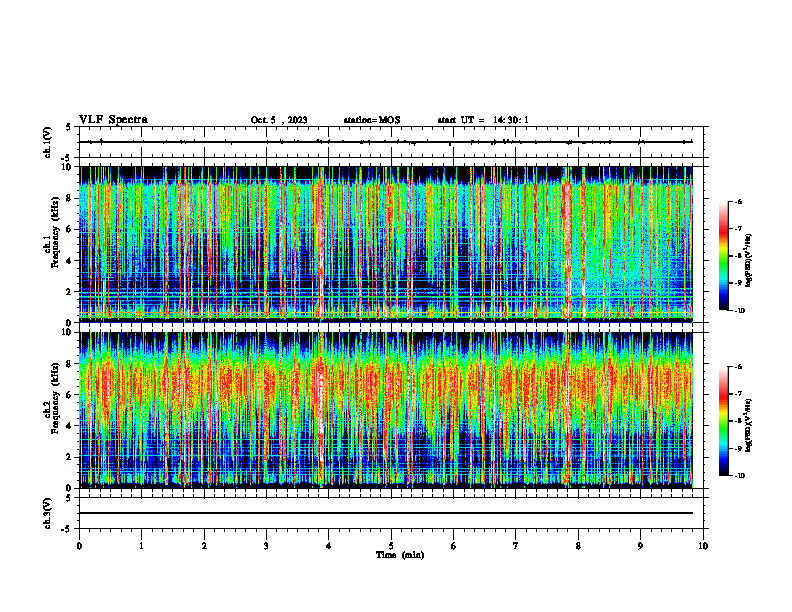Click the 'start UT = 14:30:1' label
Screen dimensions: 792x612
(x=483, y=120)
